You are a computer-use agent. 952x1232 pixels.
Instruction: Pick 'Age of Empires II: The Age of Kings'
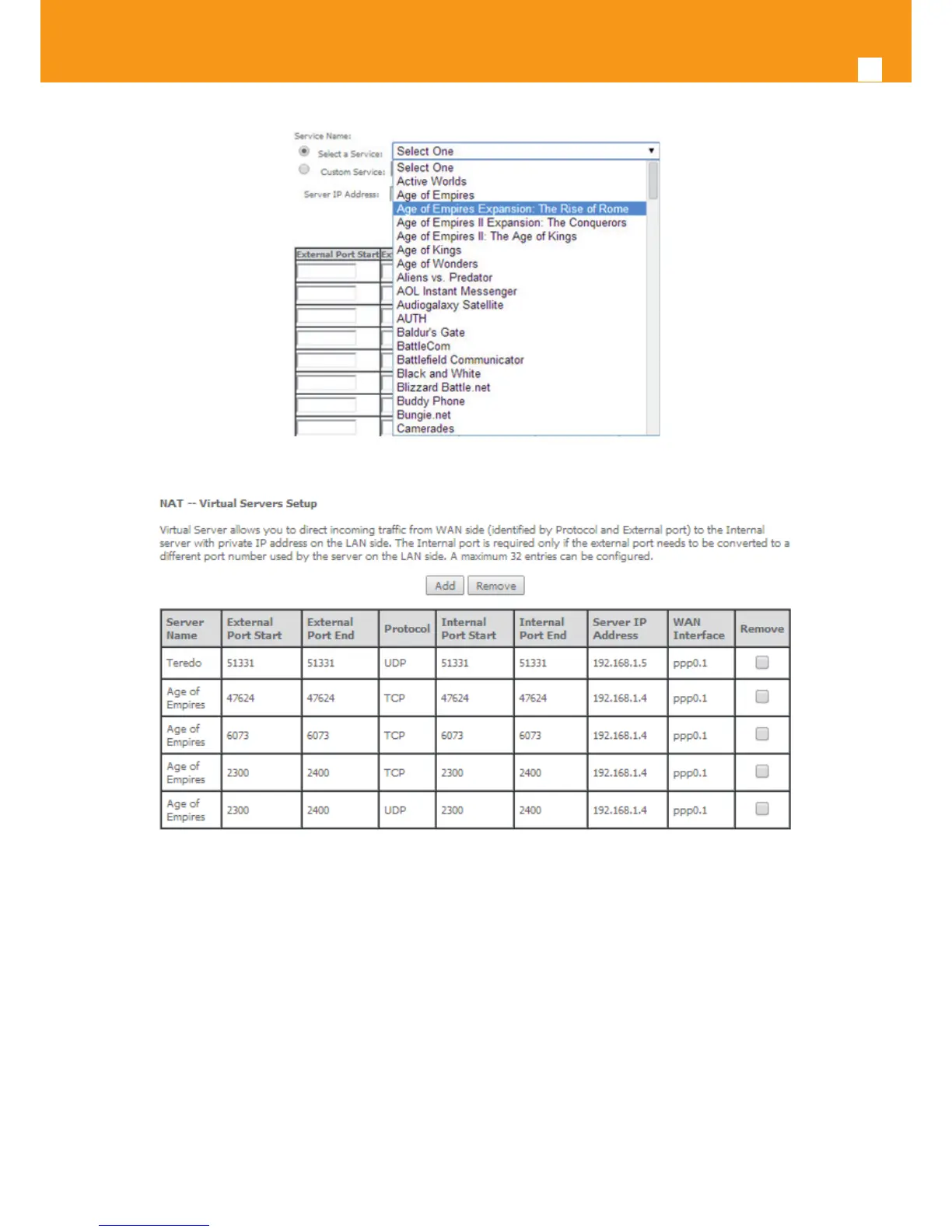pos(487,236)
